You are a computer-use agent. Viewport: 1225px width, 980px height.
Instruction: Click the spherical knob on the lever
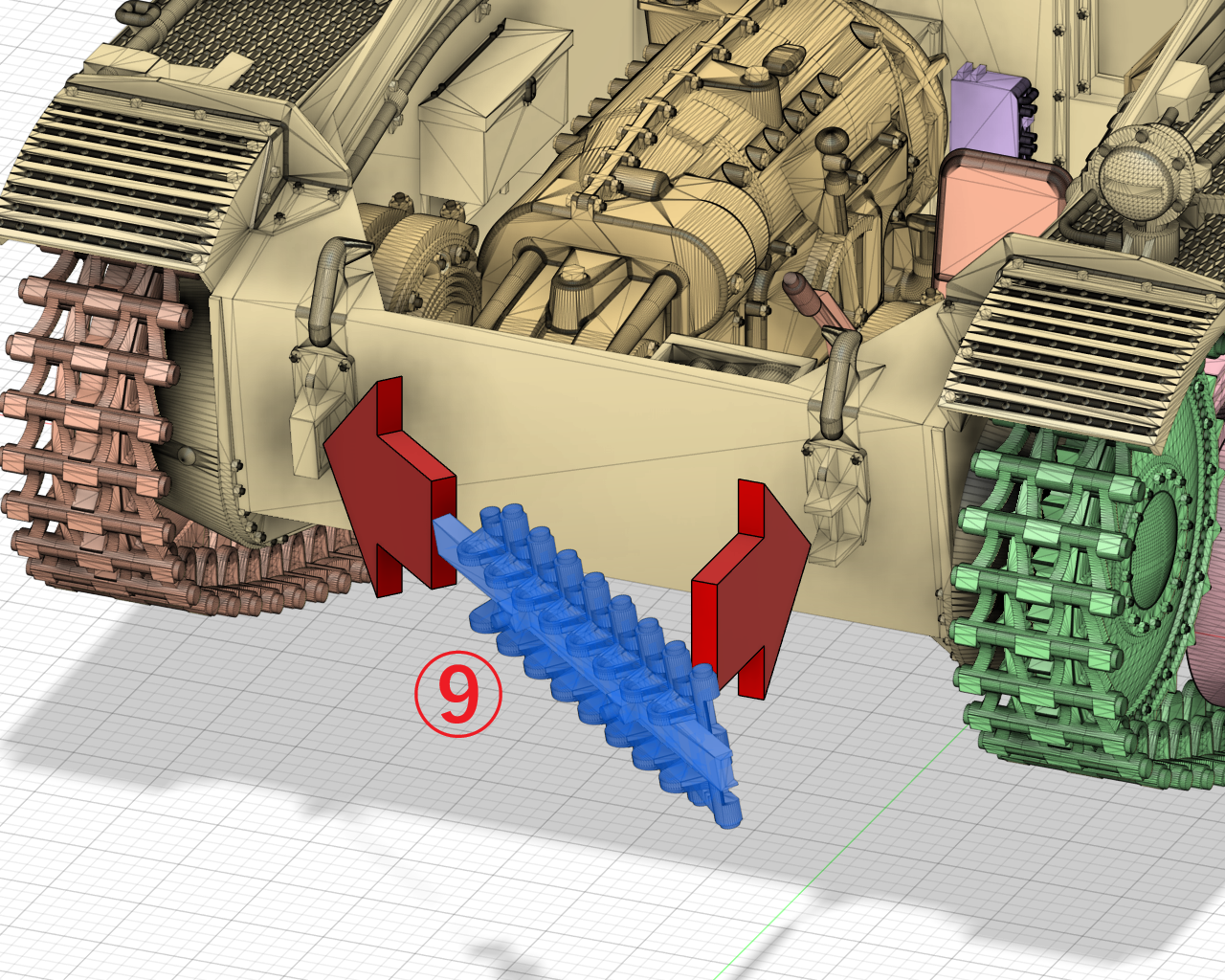coord(835,145)
